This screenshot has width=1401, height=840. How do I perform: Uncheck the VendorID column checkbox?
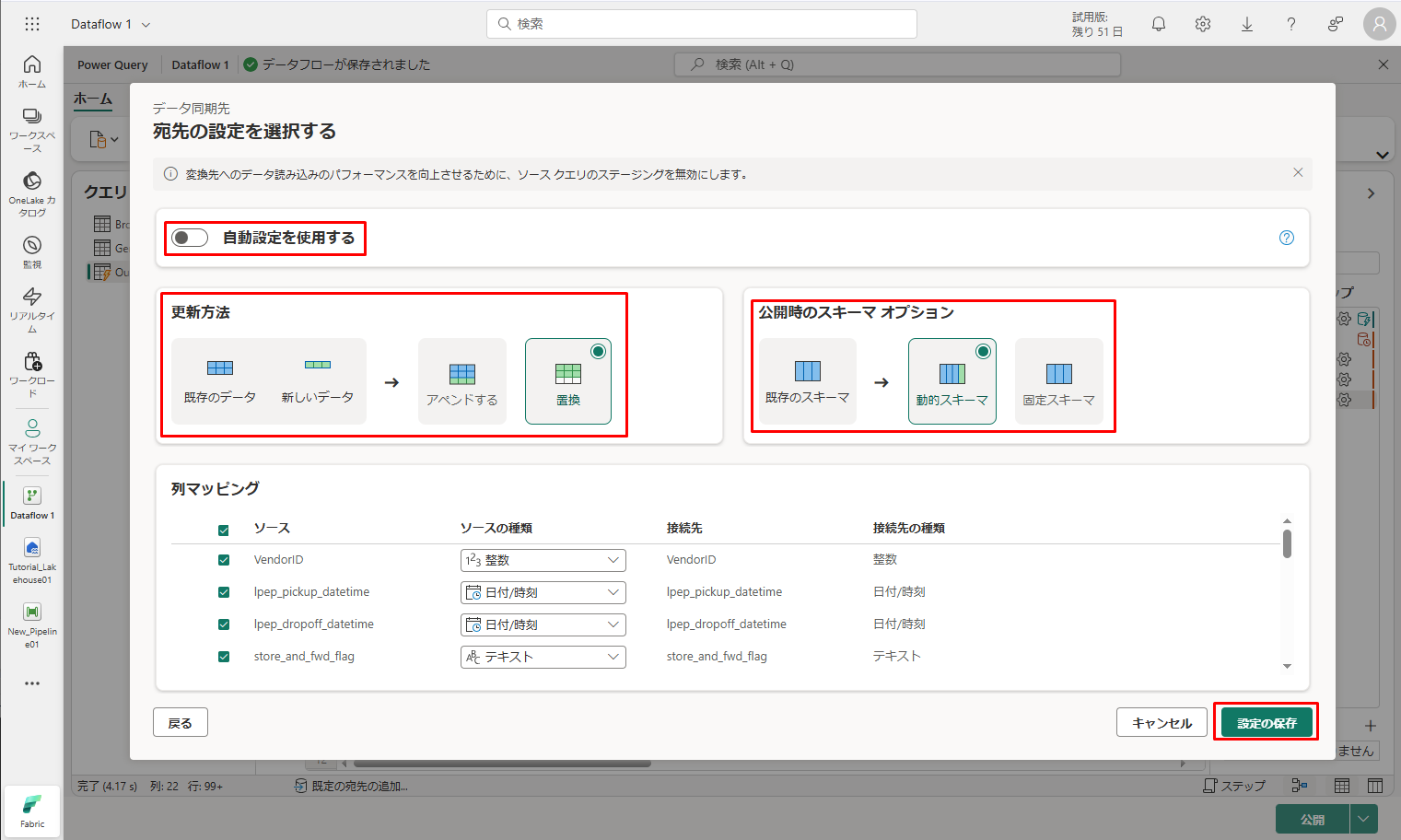point(224,560)
